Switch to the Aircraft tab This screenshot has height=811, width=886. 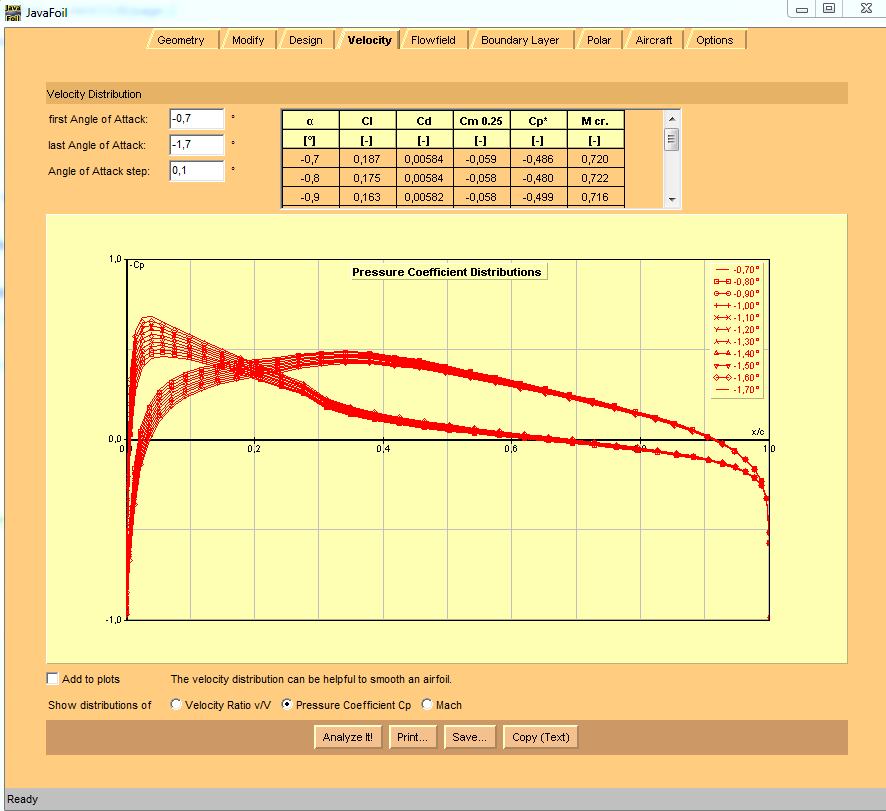654,40
